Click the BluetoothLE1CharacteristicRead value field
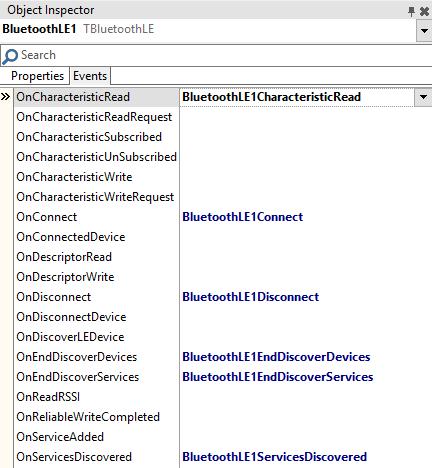This screenshot has height=468, width=432. pyautogui.click(x=297, y=97)
